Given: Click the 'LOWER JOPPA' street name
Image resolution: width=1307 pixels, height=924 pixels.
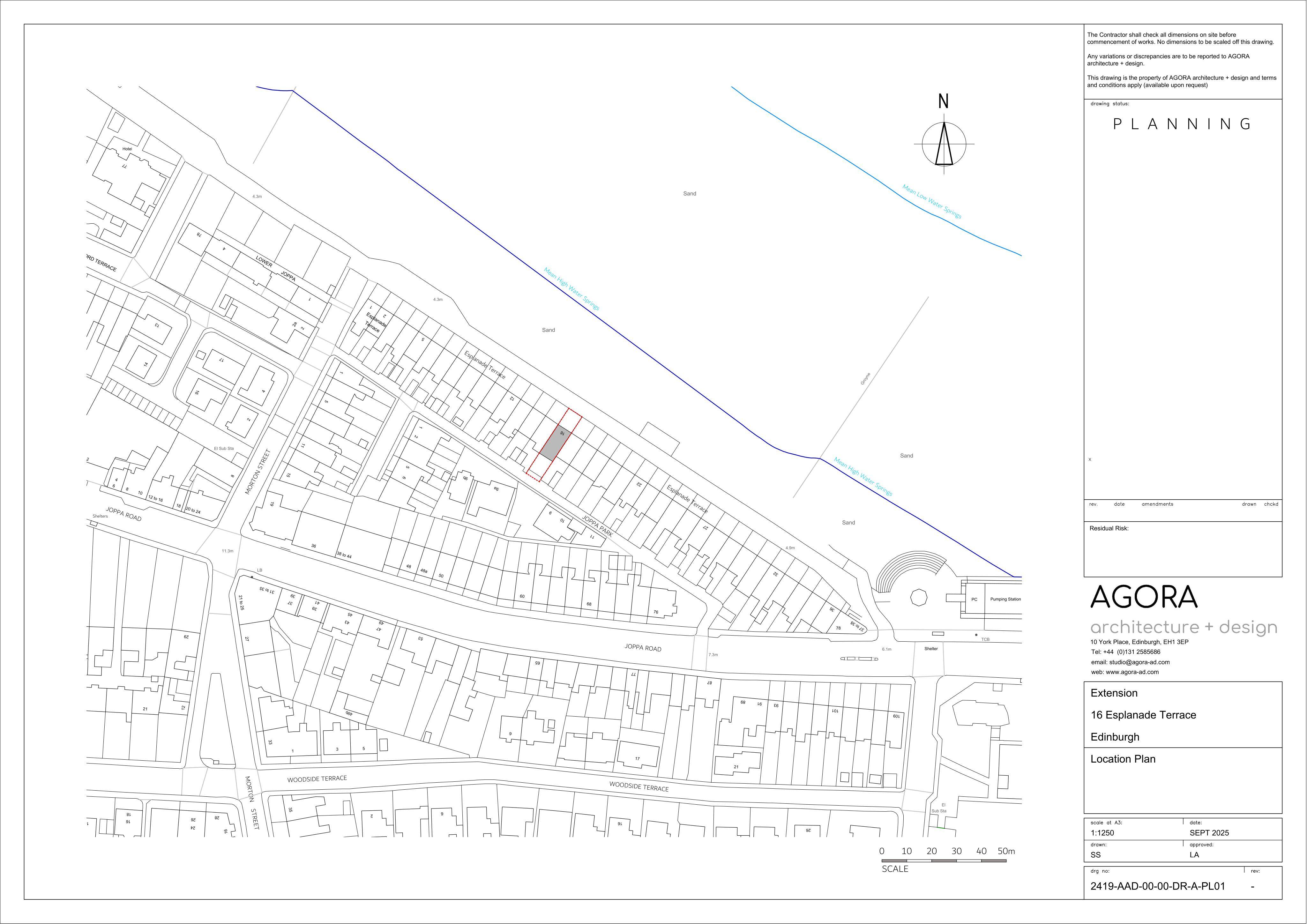Looking at the screenshot, I should (x=275, y=269).
